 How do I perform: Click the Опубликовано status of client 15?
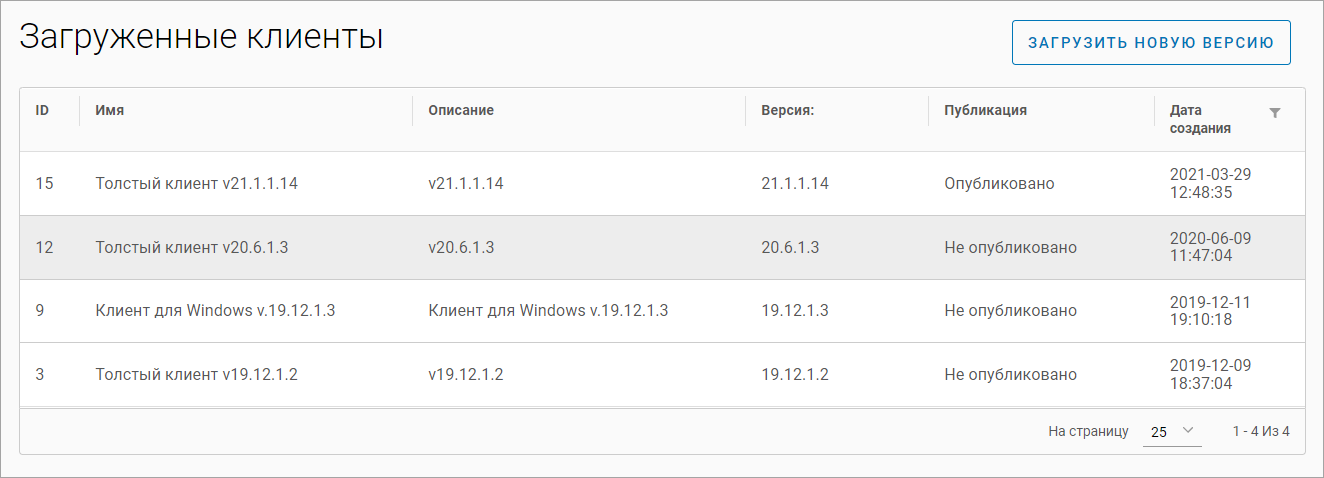click(999, 184)
